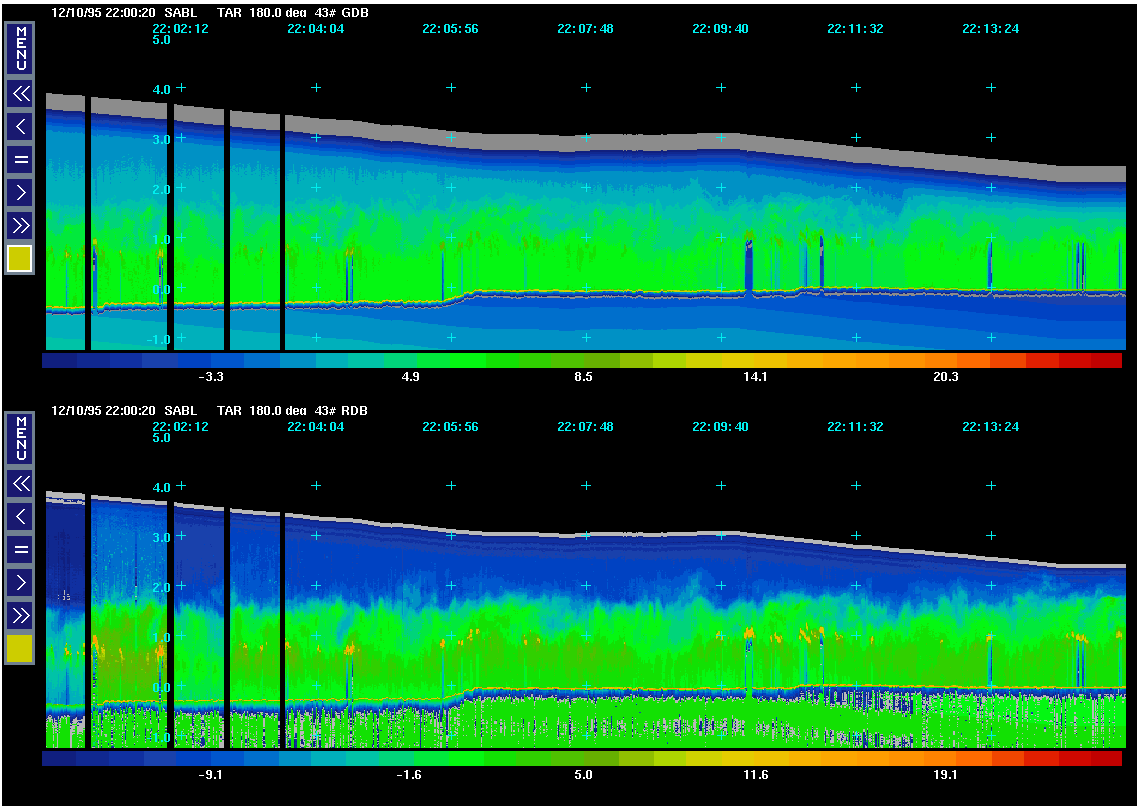Open the MENU button in the top GDB panel
Viewport: 1141px width, 810px height.
(x=20, y=48)
